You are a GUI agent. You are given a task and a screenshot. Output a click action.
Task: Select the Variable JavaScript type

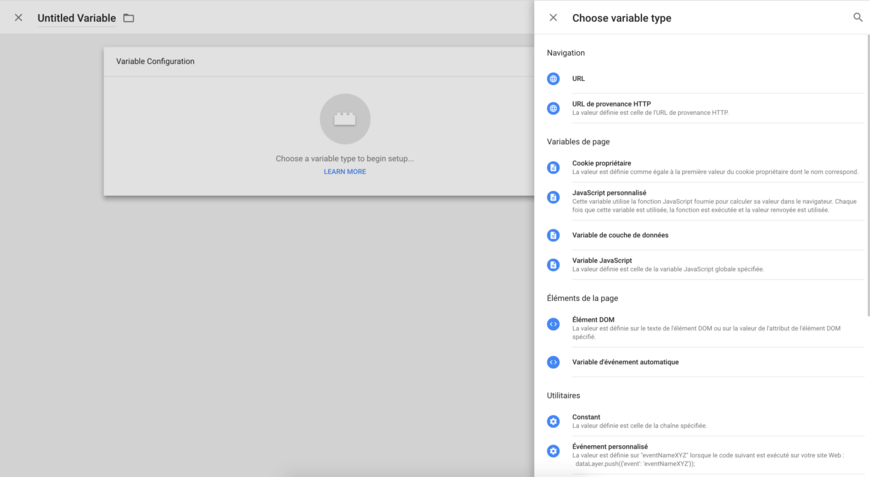coord(602,261)
